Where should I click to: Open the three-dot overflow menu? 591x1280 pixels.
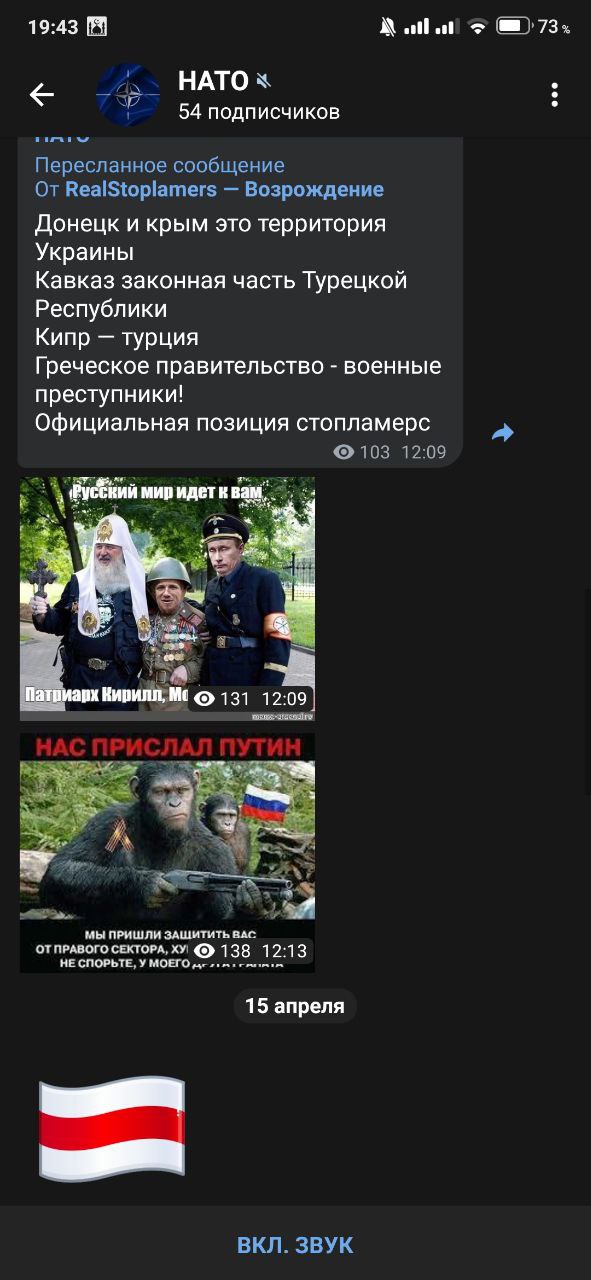(x=554, y=95)
